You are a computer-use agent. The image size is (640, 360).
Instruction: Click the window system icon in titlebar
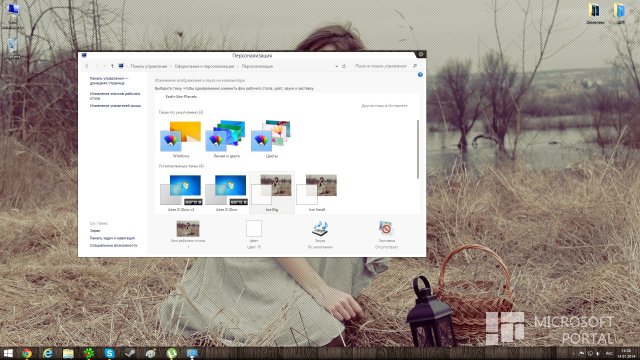84,55
